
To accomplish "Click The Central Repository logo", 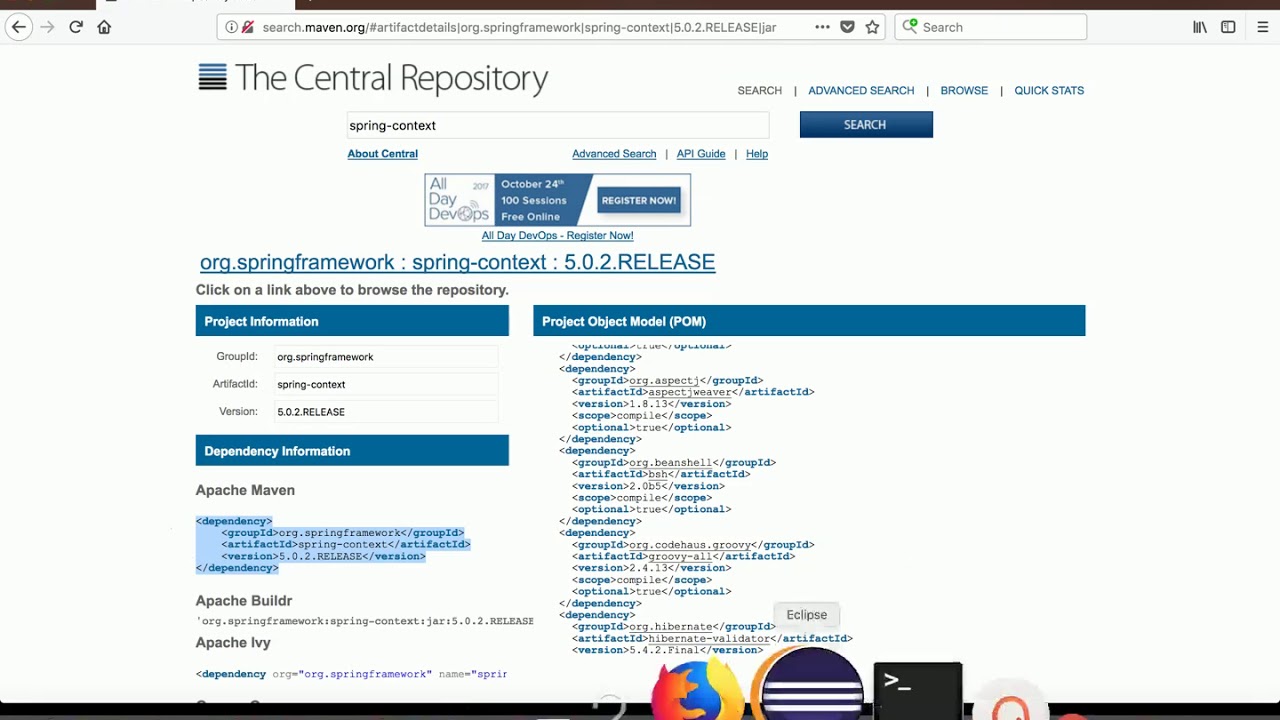I will pos(373,78).
